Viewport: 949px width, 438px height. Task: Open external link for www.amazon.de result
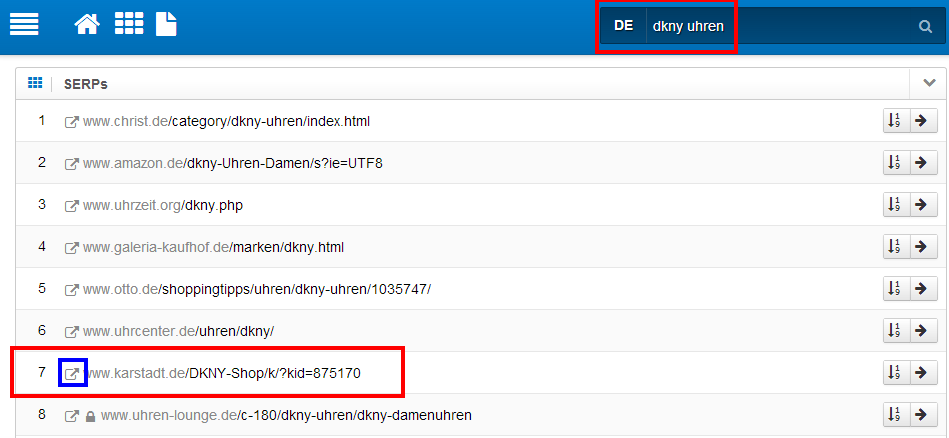pyautogui.click(x=71, y=164)
